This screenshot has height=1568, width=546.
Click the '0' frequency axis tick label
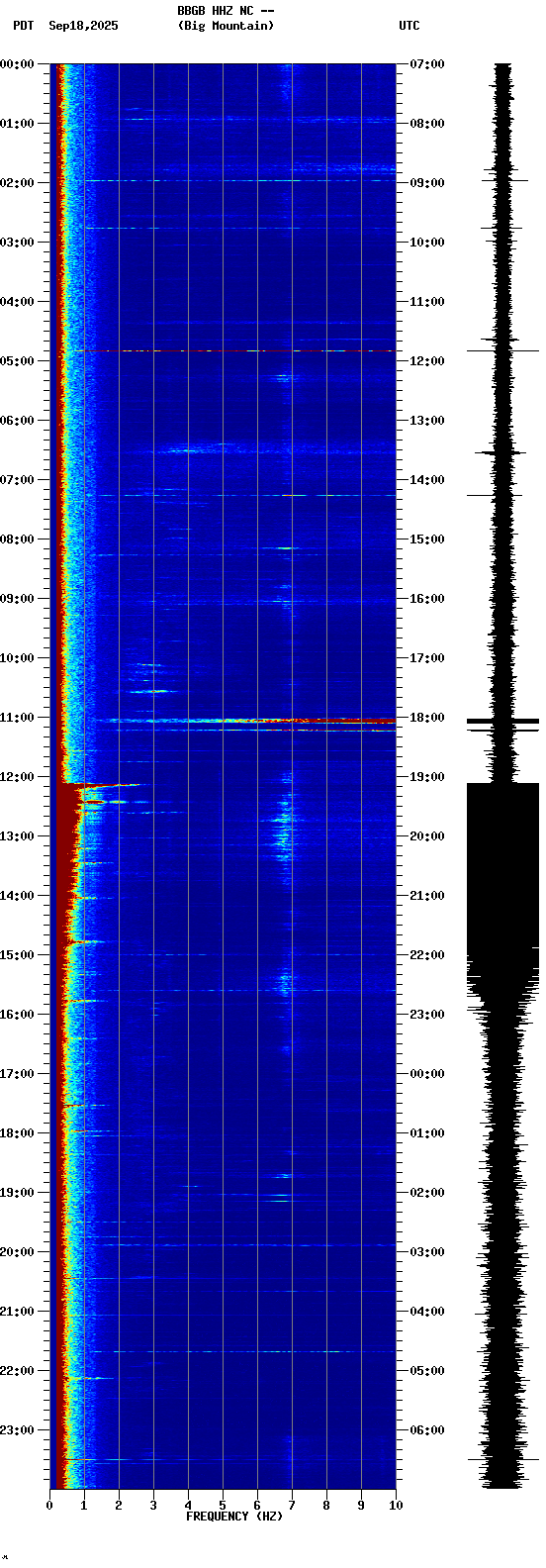tap(49, 1506)
